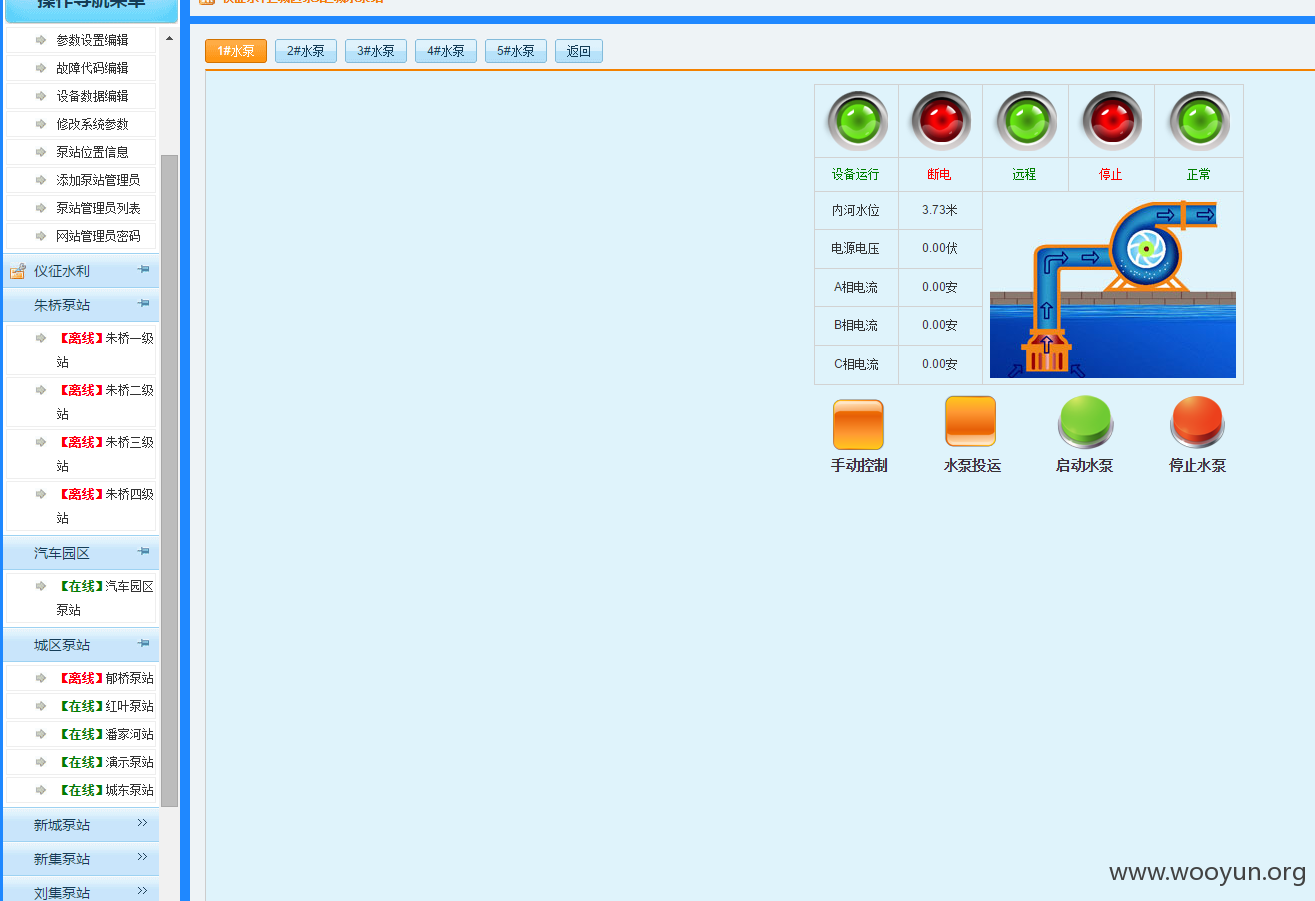Click the red 停止 indicator light
This screenshot has width=1315, height=901.
pos(1111,121)
